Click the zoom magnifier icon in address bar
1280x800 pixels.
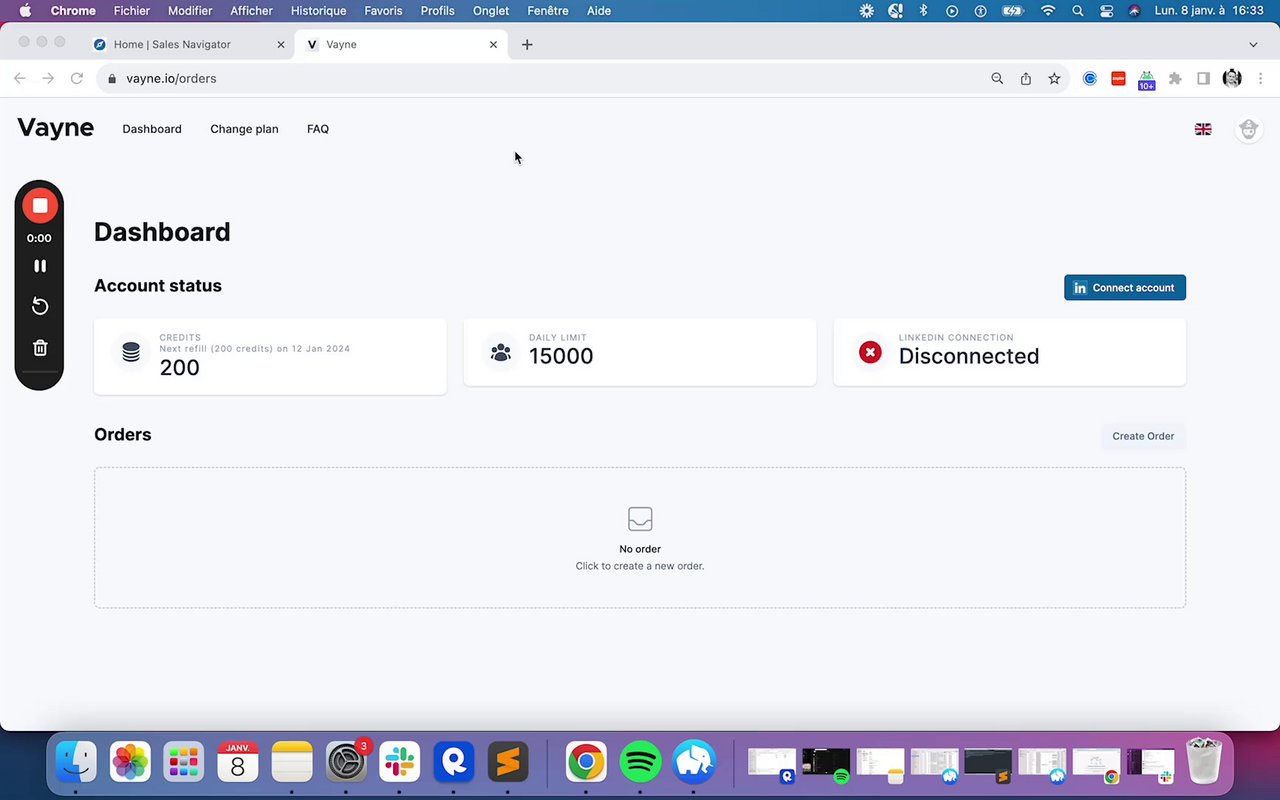[997, 78]
